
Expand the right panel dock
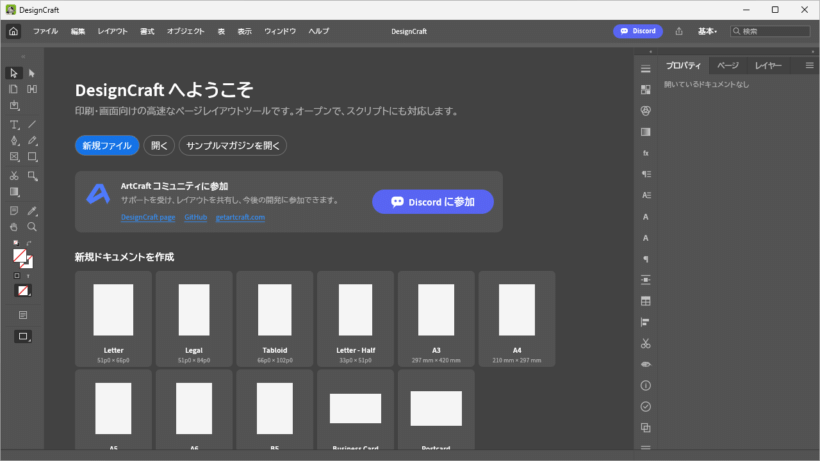click(x=651, y=52)
